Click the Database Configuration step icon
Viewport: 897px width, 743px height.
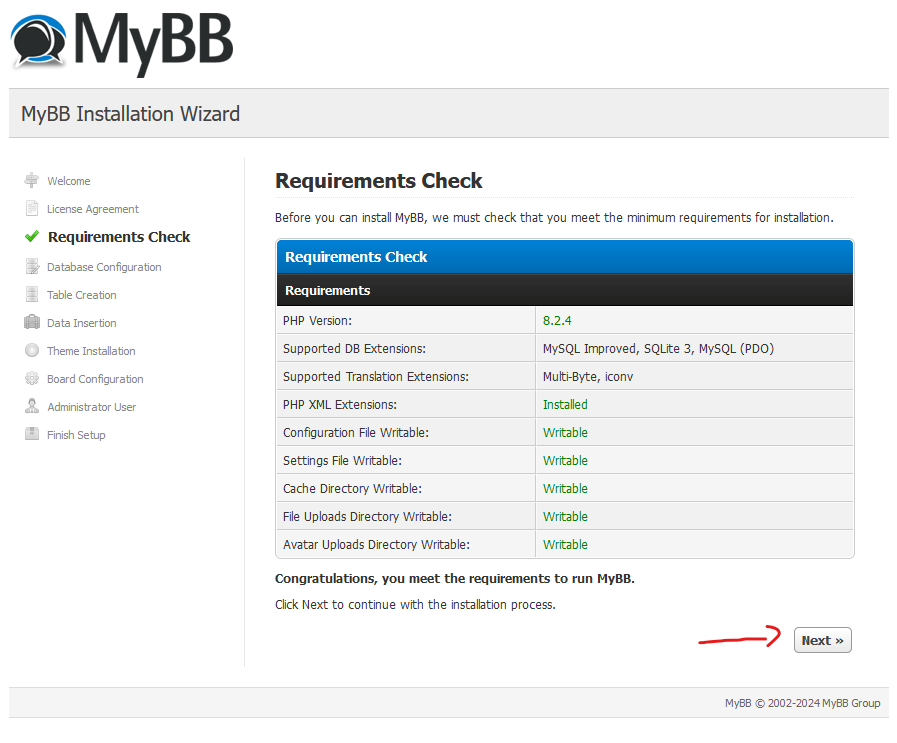point(33,267)
